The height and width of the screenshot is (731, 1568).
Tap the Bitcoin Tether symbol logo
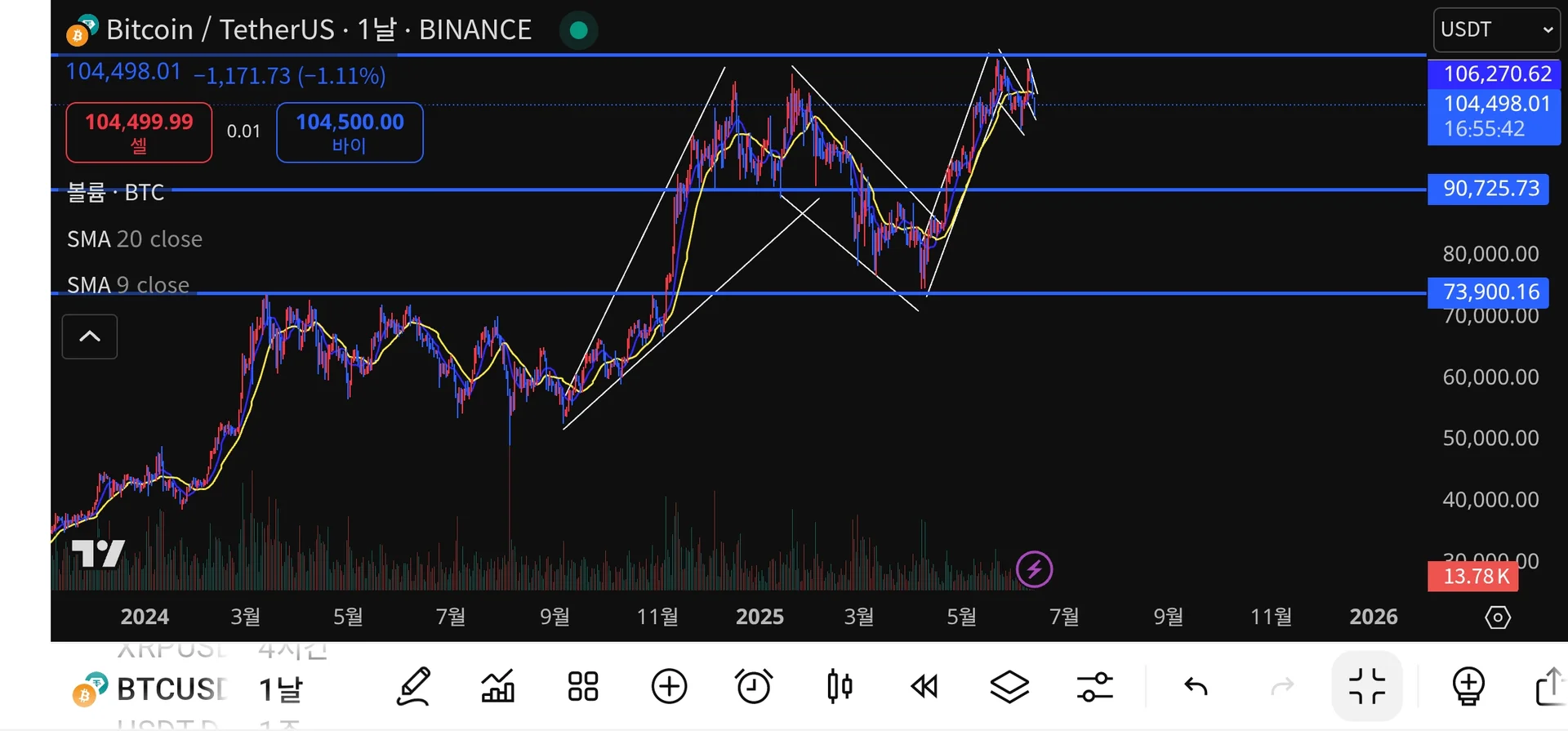[x=82, y=29]
